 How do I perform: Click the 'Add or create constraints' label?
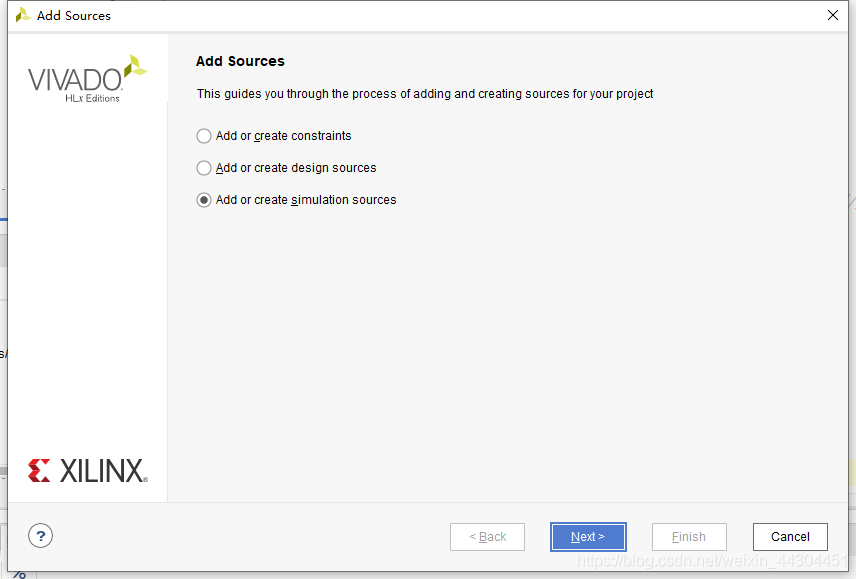tap(283, 136)
